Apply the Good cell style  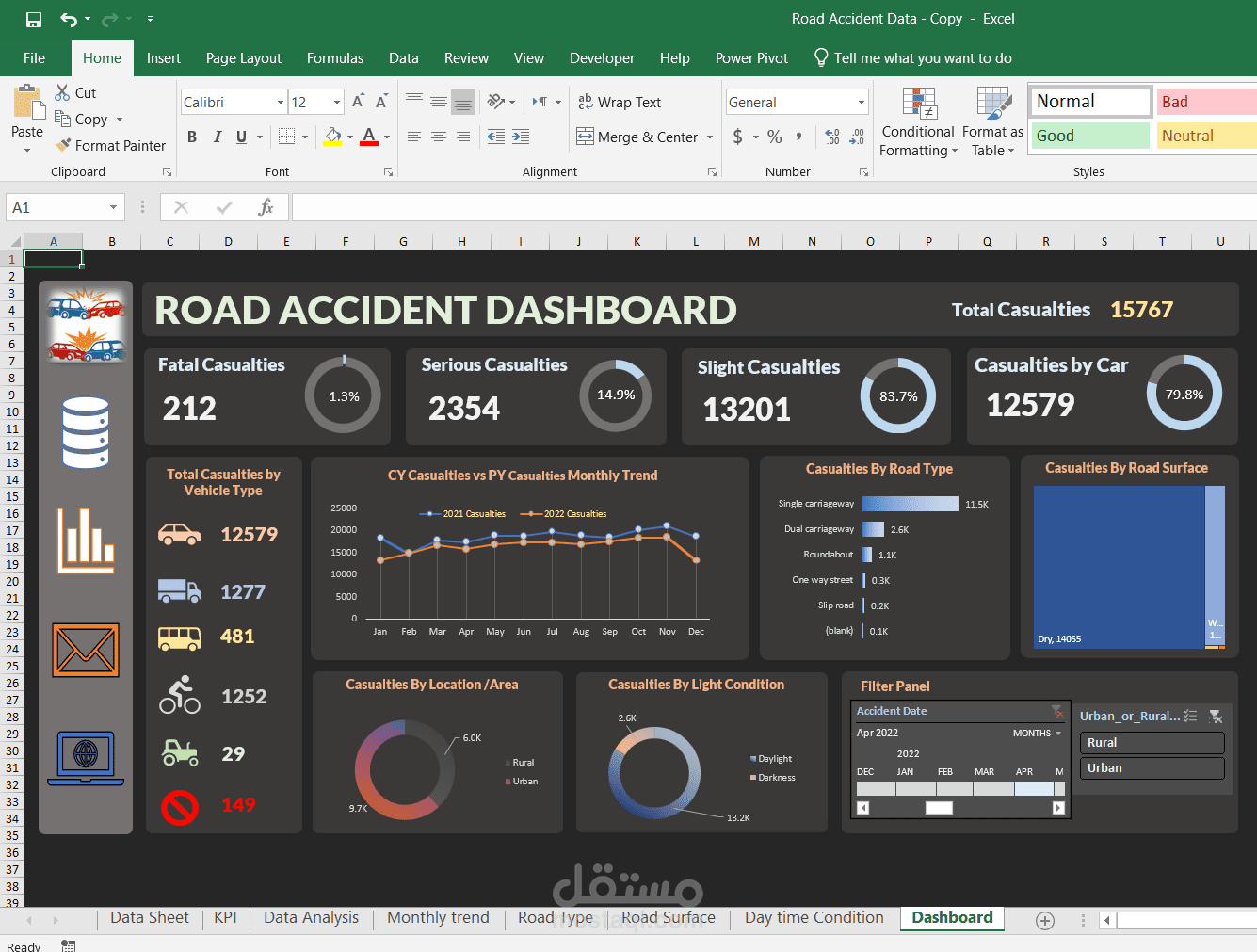coord(1088,136)
